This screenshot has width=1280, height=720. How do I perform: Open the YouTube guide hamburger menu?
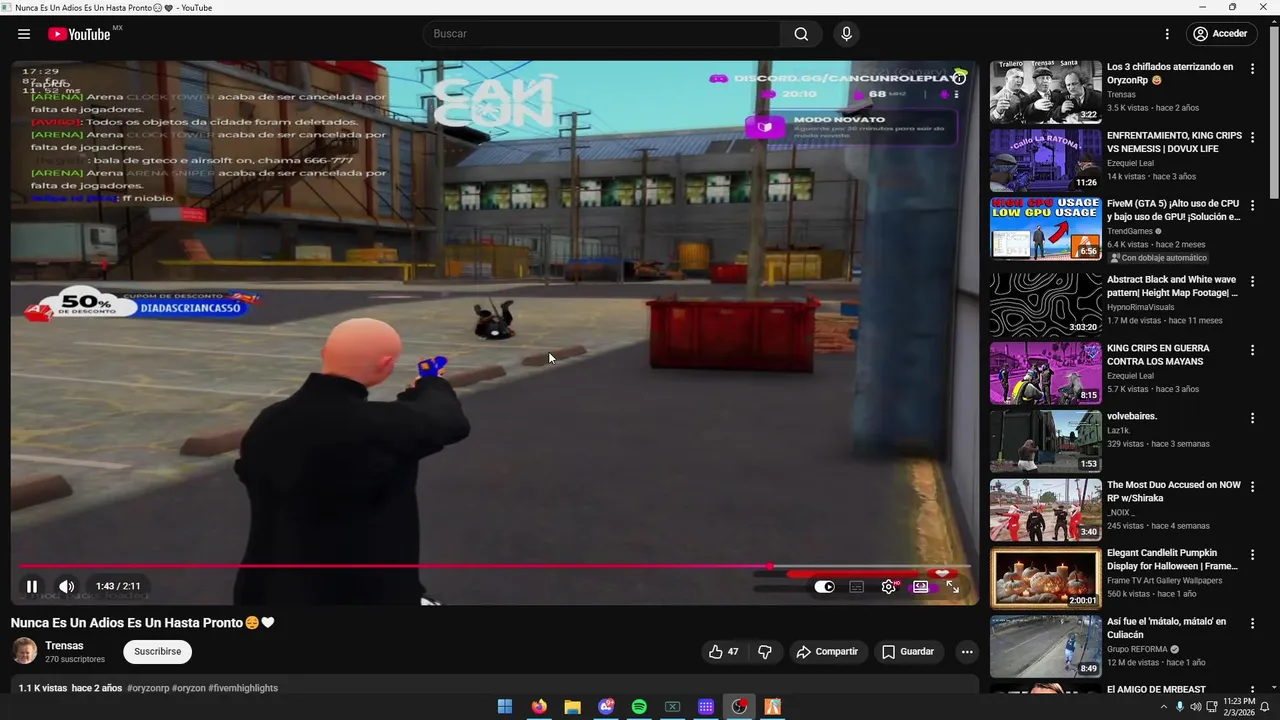coord(24,34)
